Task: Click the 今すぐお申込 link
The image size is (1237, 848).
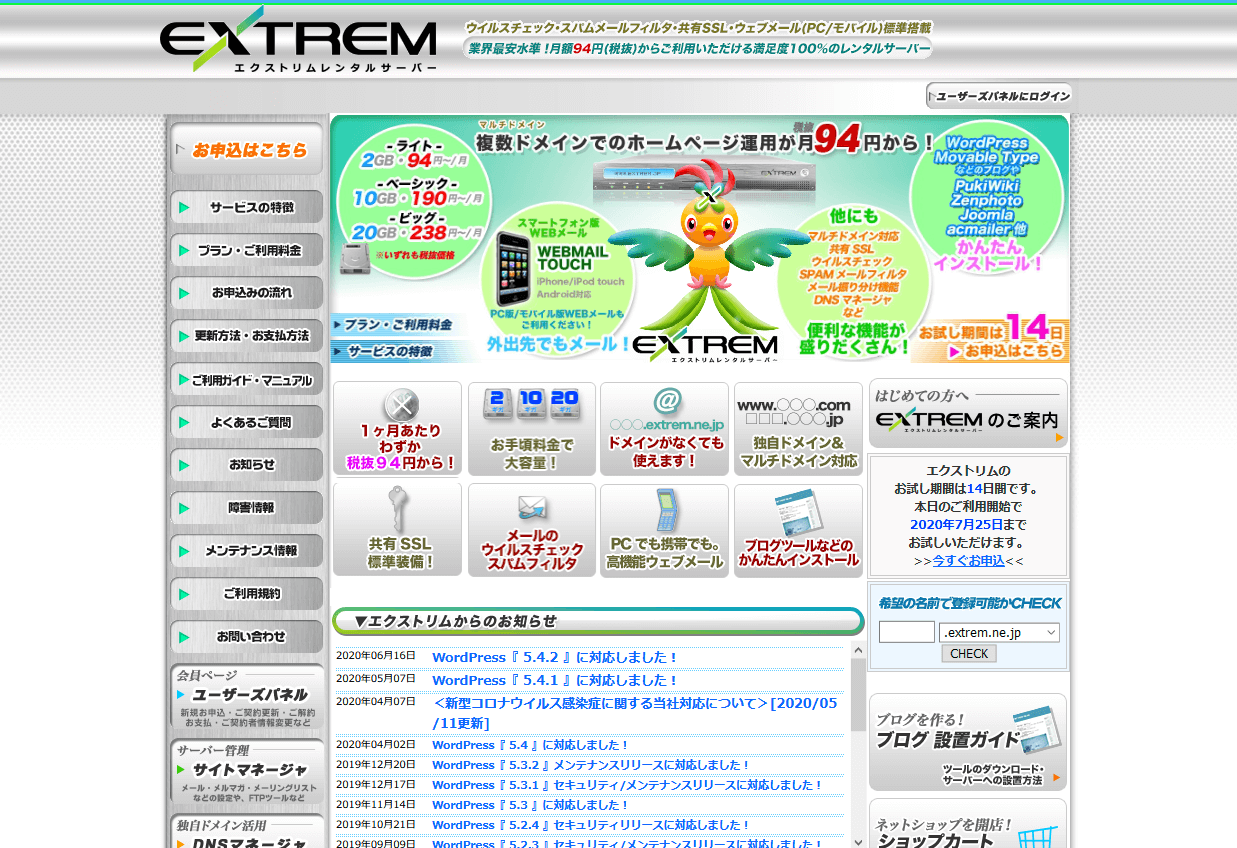Action: pyautogui.click(x=968, y=561)
